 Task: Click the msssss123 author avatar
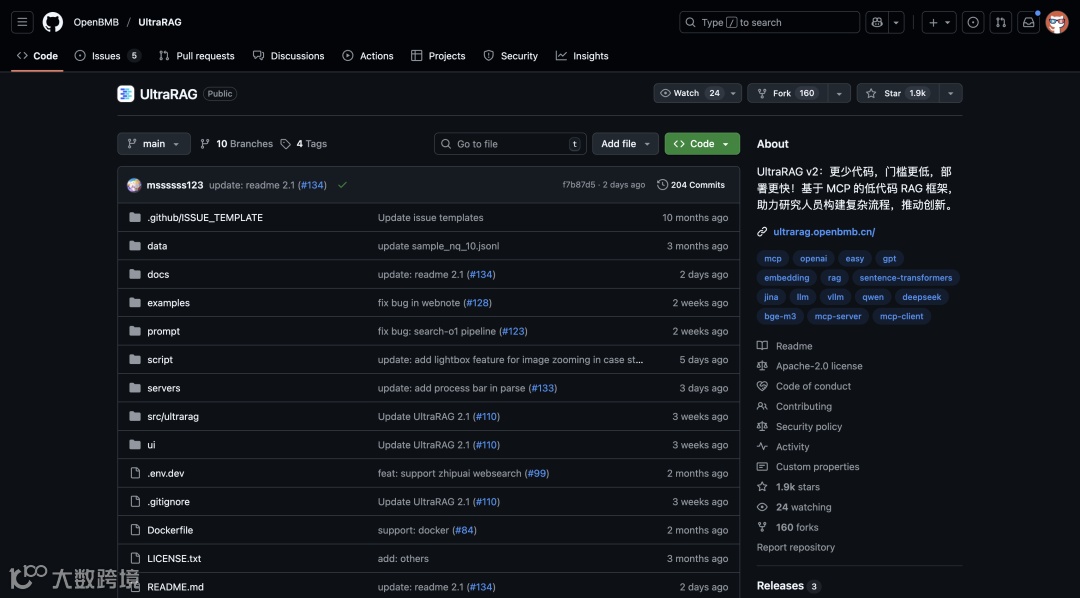click(134, 185)
